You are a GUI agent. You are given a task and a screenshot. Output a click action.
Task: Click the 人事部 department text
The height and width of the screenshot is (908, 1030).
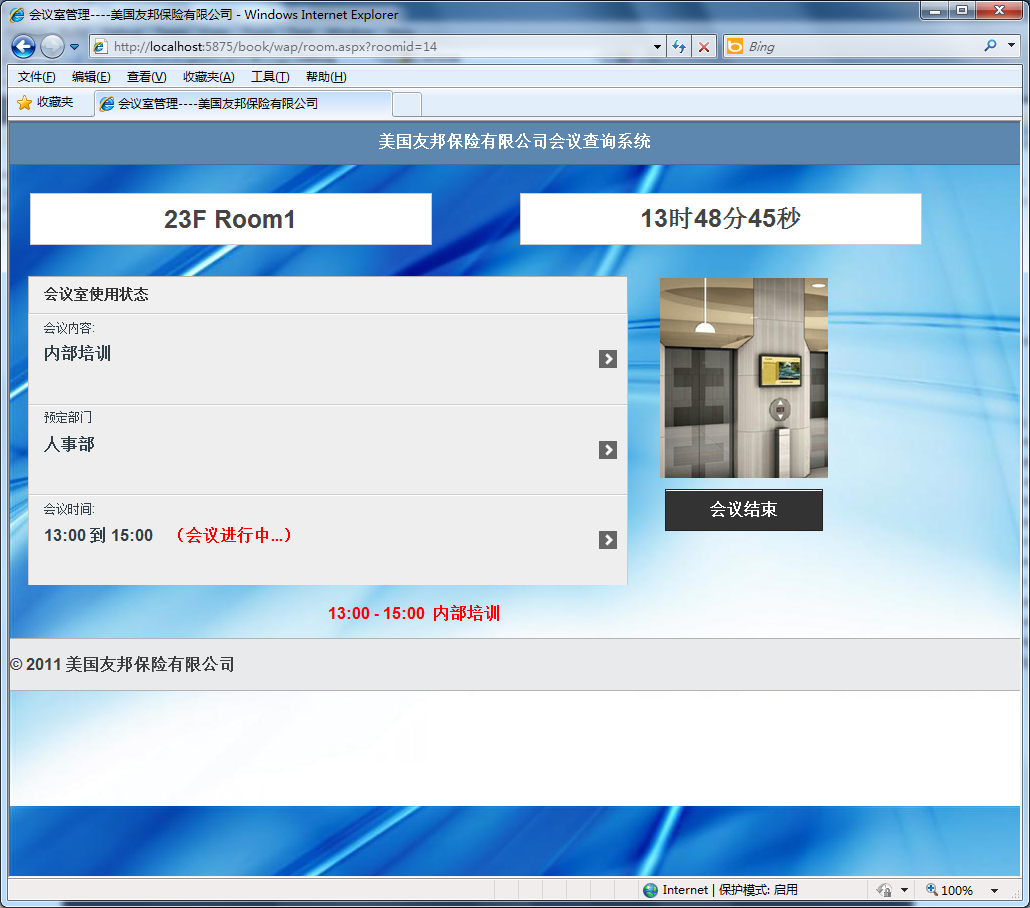69,445
